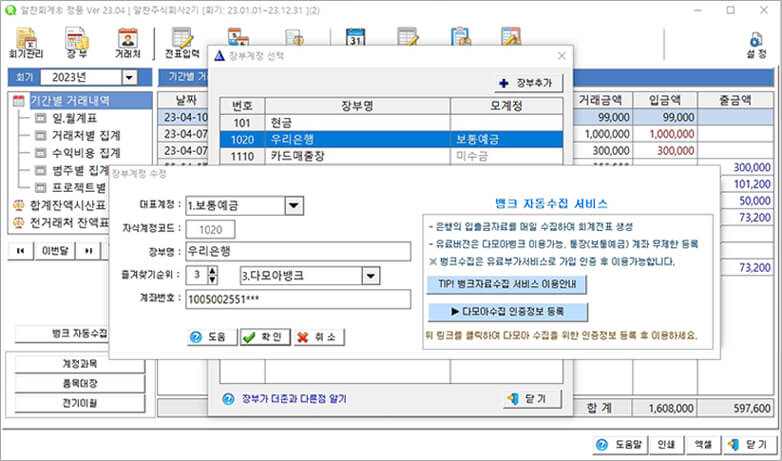
Task: Open 회기관리 from the main toolbar
Action: point(26,43)
